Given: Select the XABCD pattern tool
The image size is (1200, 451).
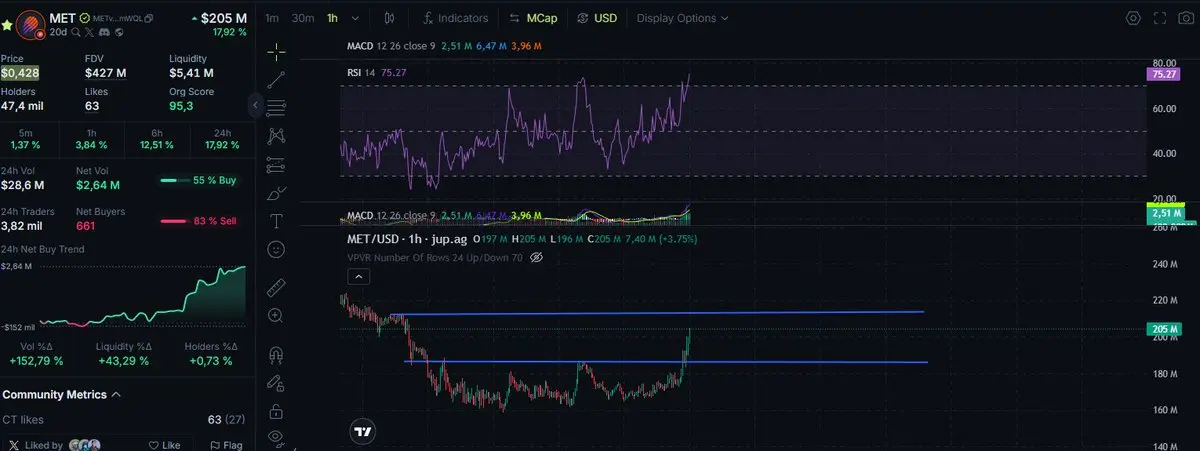Looking at the screenshot, I should (277, 135).
